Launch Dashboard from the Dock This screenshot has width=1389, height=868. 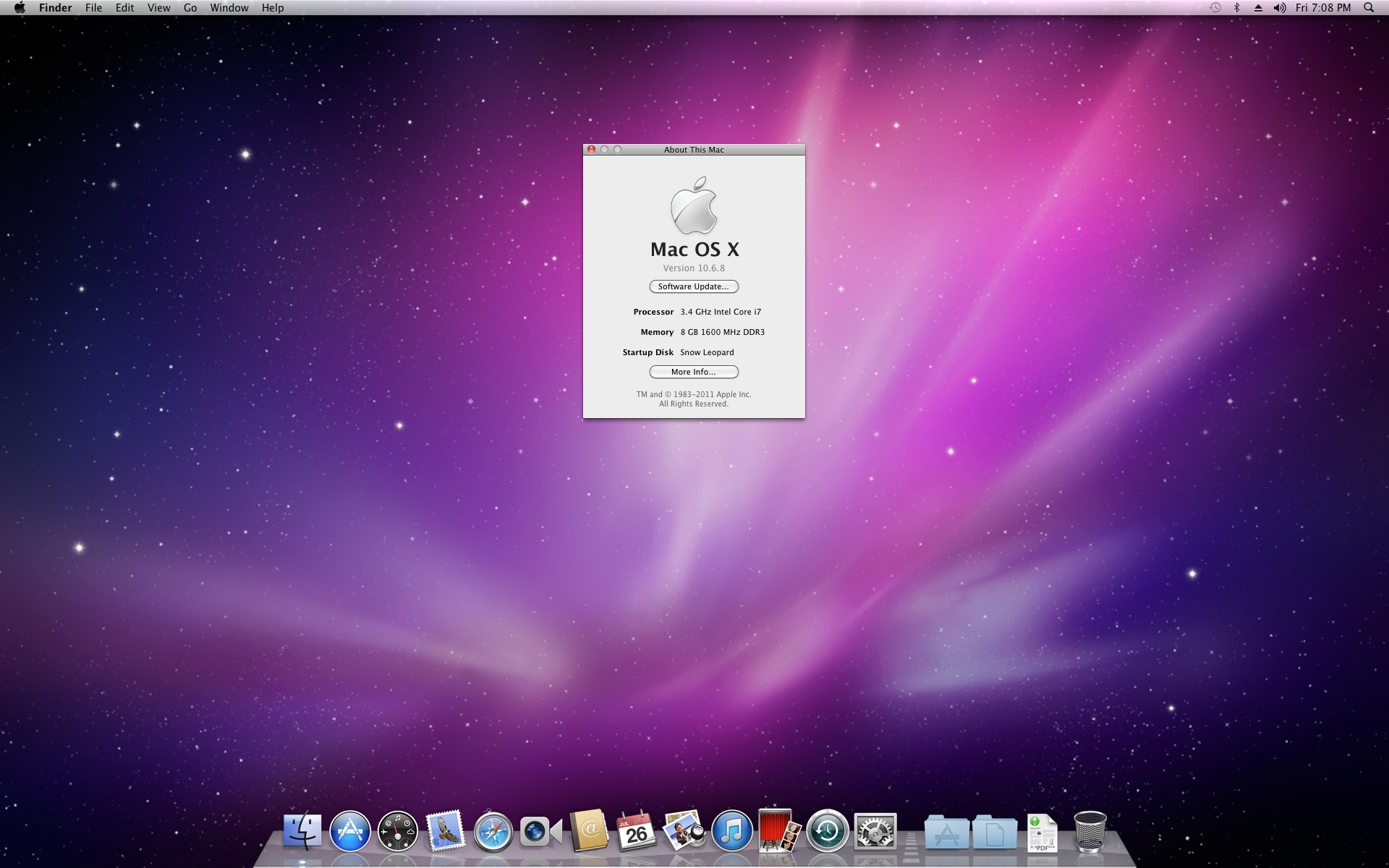pos(398,832)
